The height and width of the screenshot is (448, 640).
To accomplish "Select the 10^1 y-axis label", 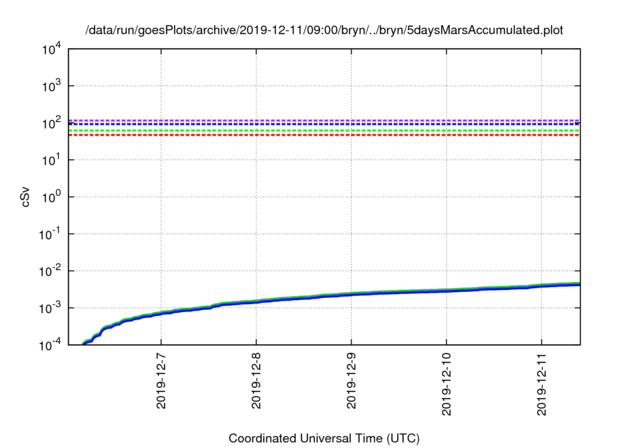I will click(x=51, y=160).
